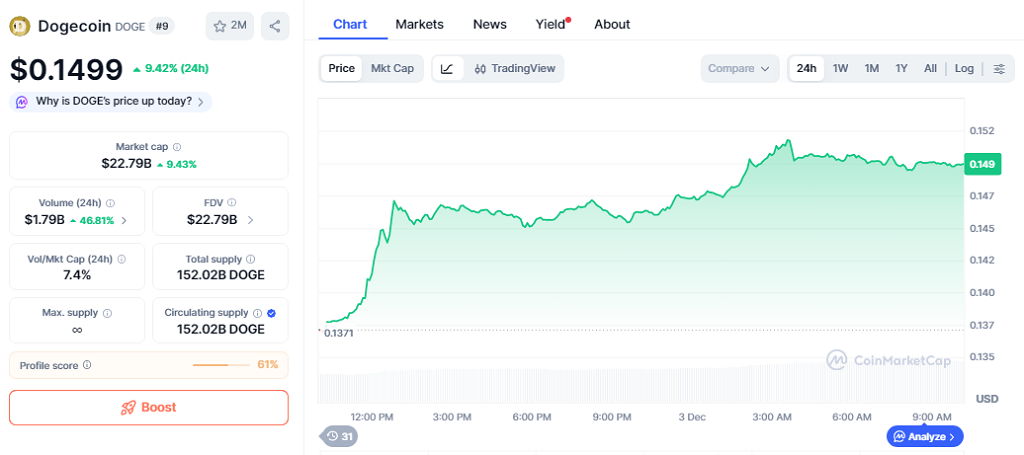
Task: Open FDV info icon
Action: (232, 203)
